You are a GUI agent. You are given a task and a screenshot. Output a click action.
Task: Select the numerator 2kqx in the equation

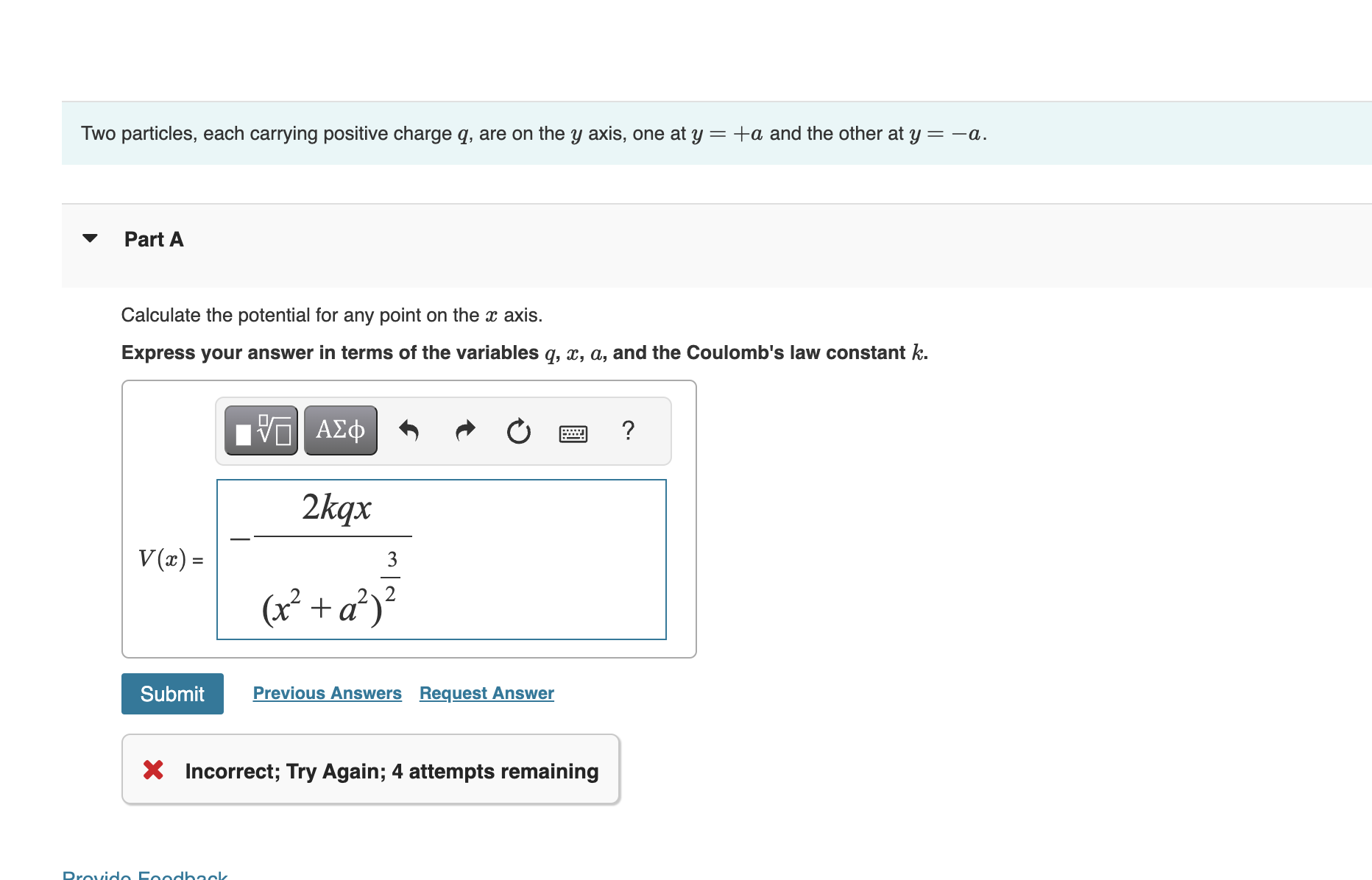(x=336, y=508)
